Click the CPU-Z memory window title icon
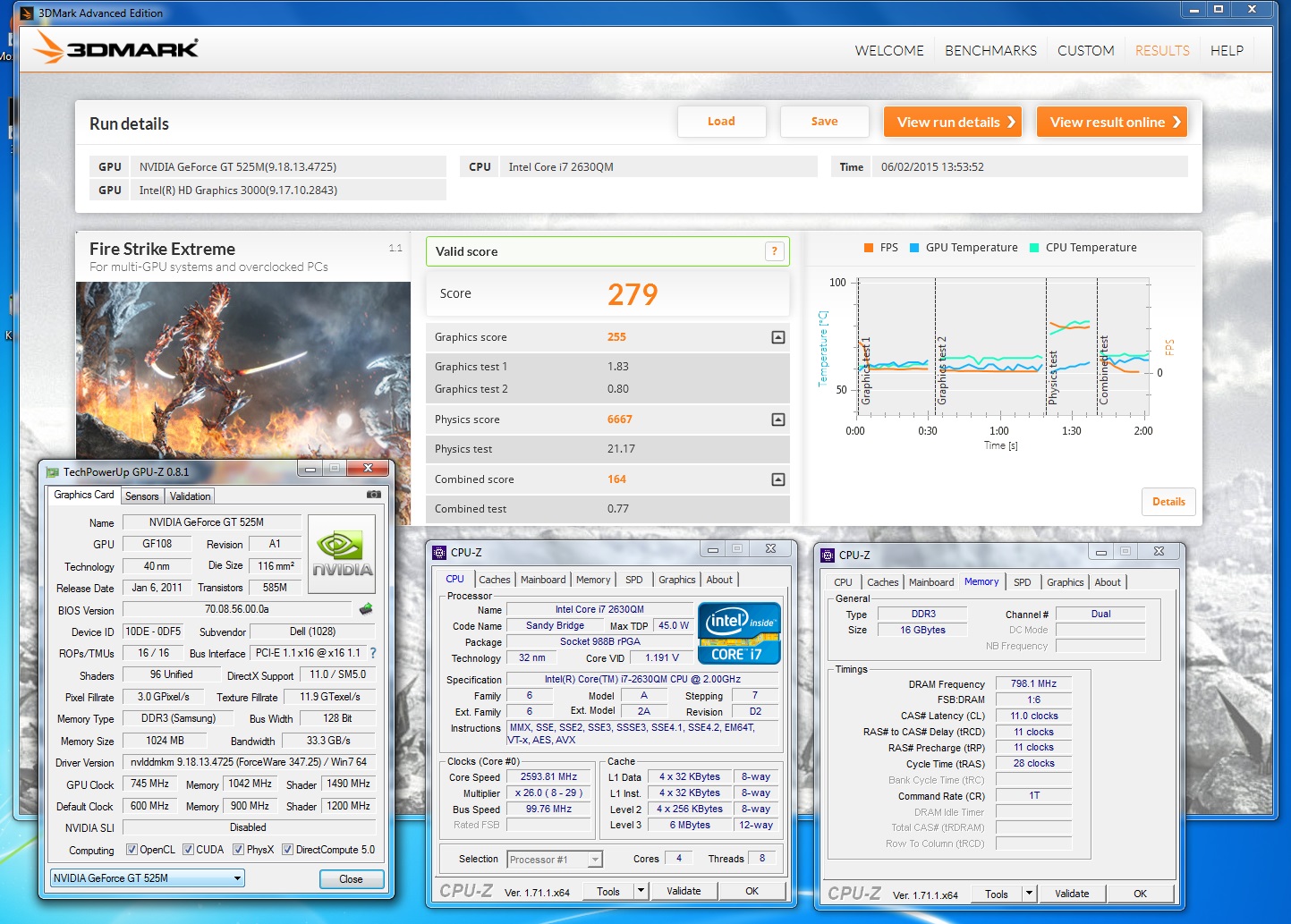The width and height of the screenshot is (1291, 924). pos(828,555)
